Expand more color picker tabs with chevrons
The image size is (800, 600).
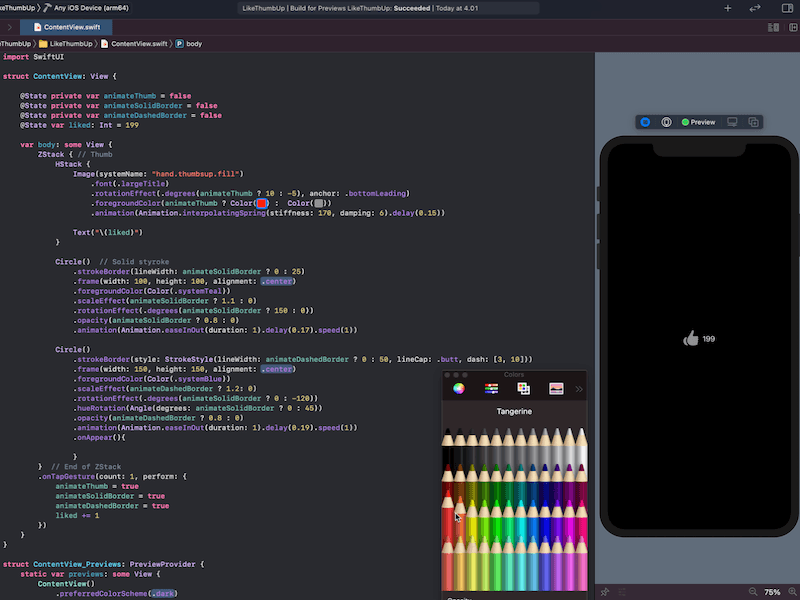tap(579, 388)
